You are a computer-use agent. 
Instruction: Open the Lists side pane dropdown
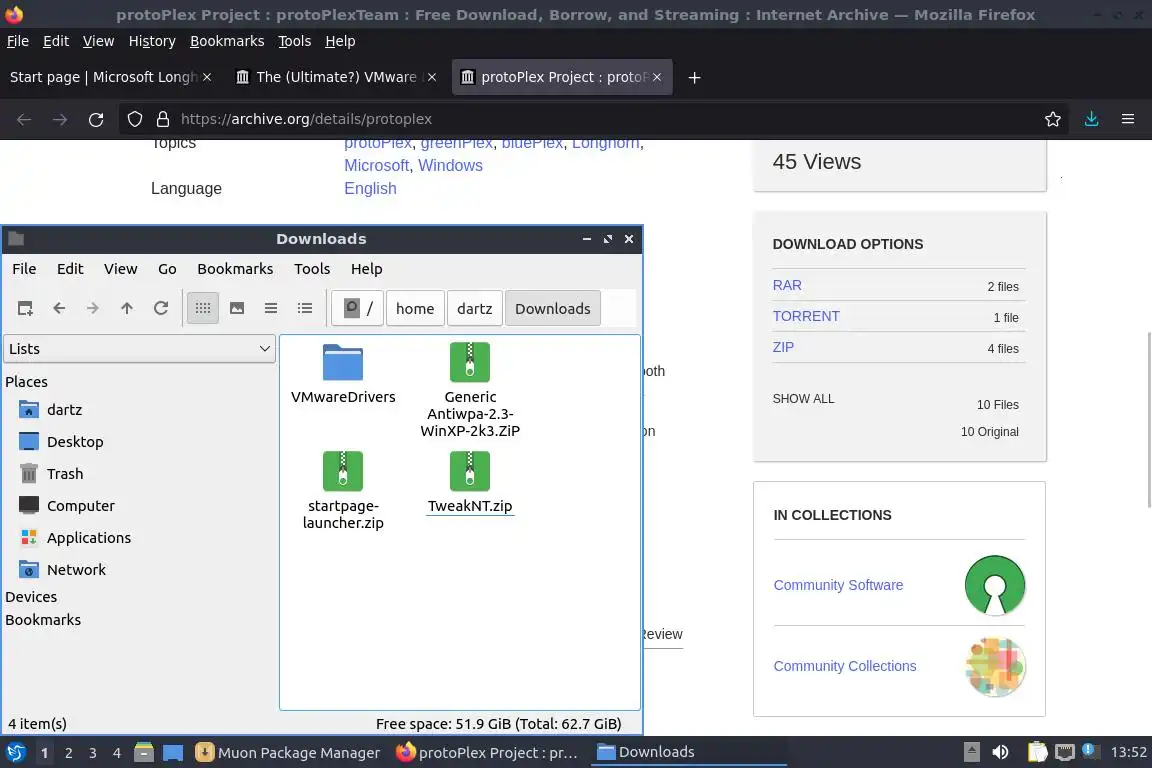(140, 349)
